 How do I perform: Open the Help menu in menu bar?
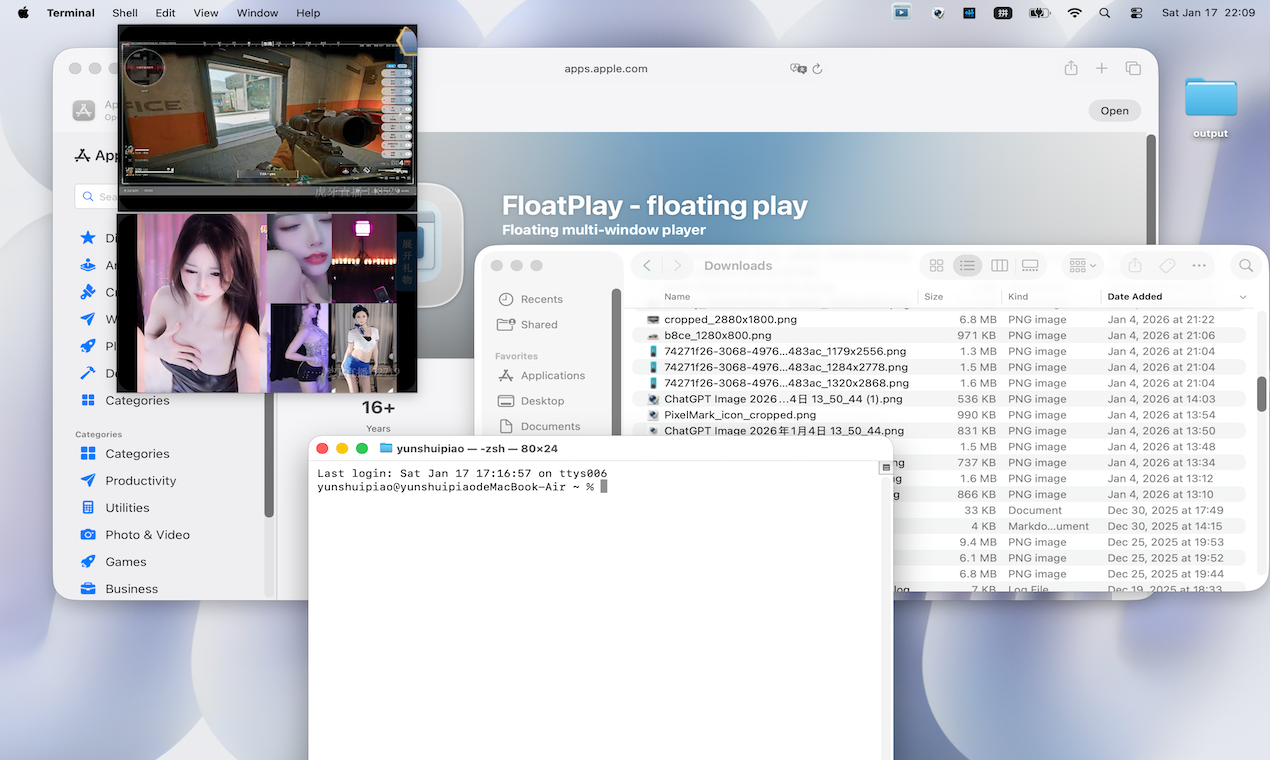308,13
